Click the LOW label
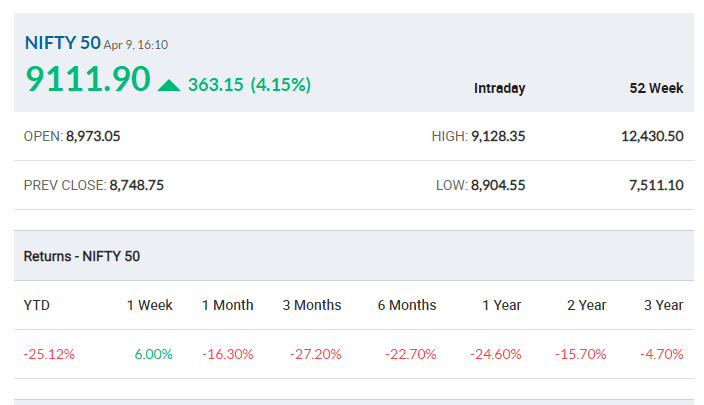Image resolution: width=704 pixels, height=405 pixels. click(x=452, y=185)
